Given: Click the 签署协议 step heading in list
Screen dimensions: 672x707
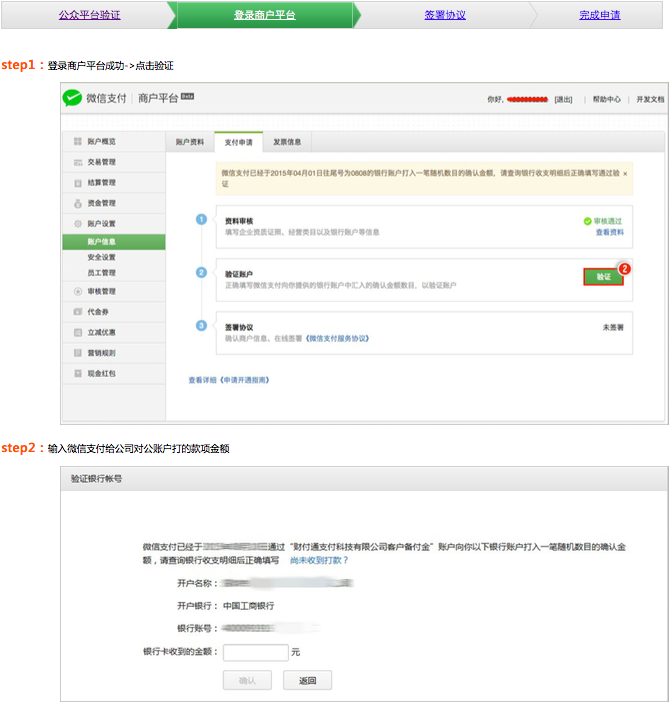Looking at the screenshot, I should pyautogui.click(x=239, y=327).
